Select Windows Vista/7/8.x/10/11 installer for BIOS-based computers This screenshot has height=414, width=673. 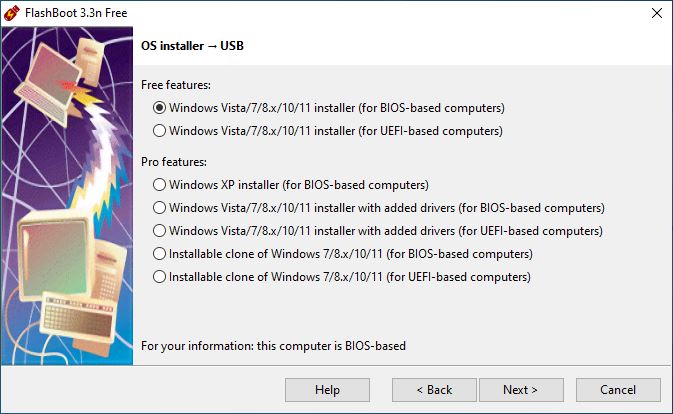click(329, 108)
